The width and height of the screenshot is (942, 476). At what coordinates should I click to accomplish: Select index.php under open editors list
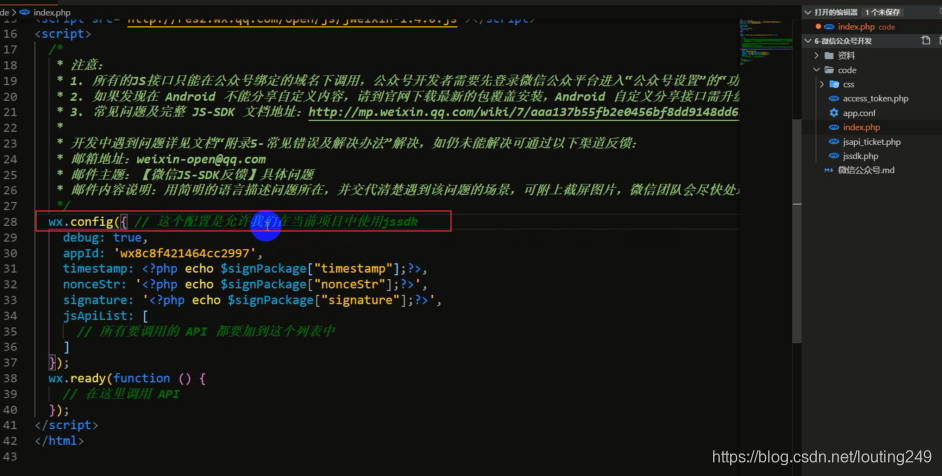[856, 26]
